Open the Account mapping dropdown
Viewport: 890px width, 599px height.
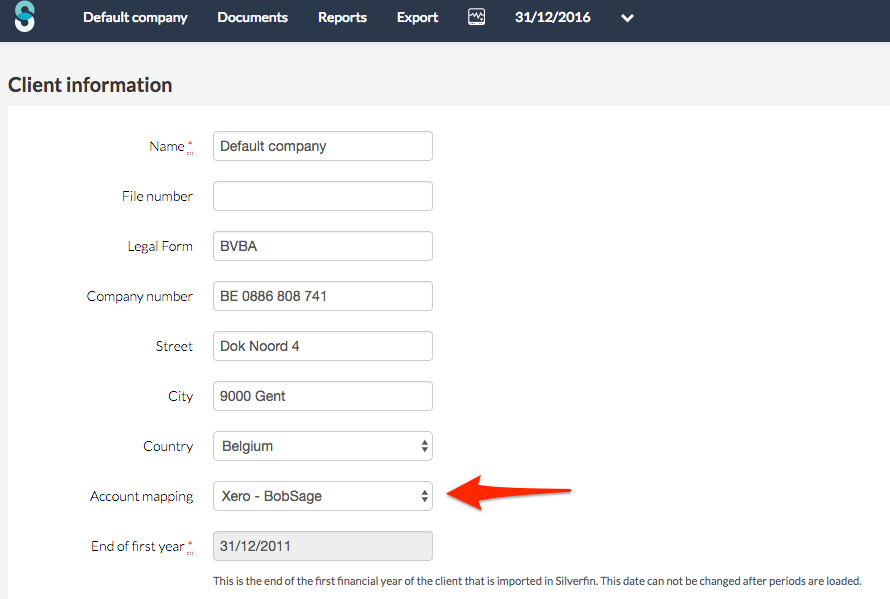coord(323,496)
